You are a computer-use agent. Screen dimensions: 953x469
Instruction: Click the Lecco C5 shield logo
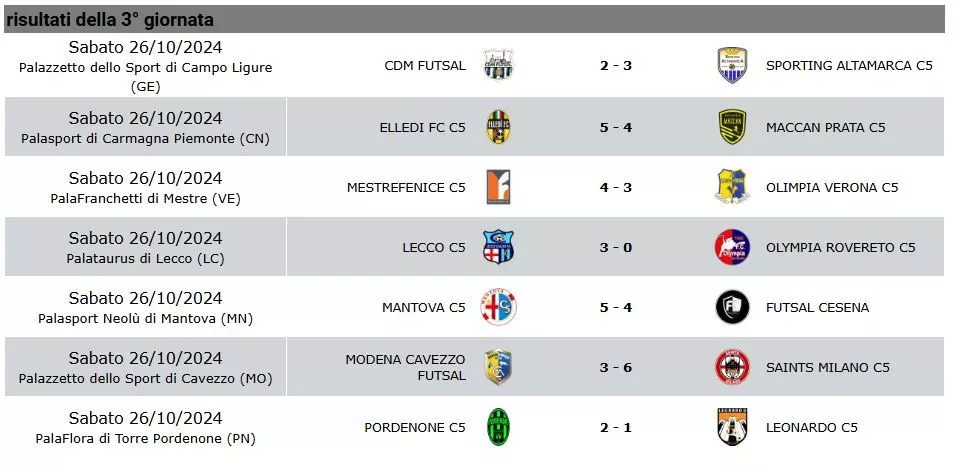[x=498, y=247]
